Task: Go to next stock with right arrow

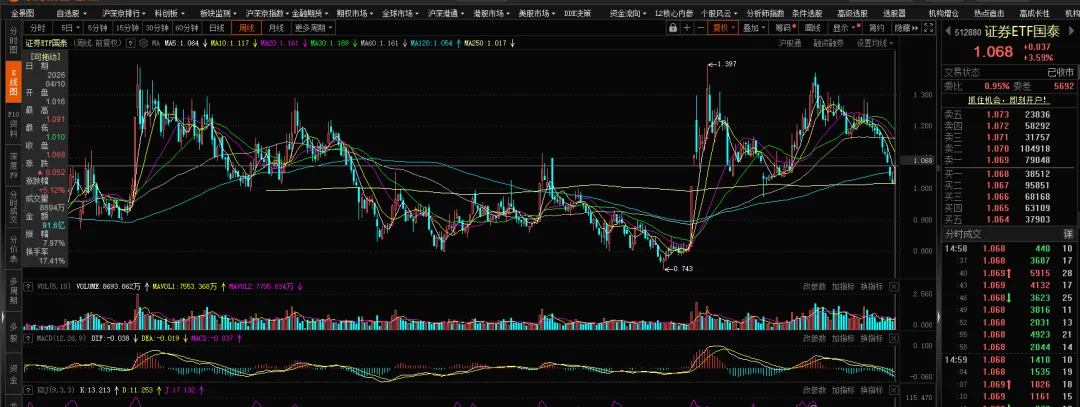Action: pos(1070,32)
